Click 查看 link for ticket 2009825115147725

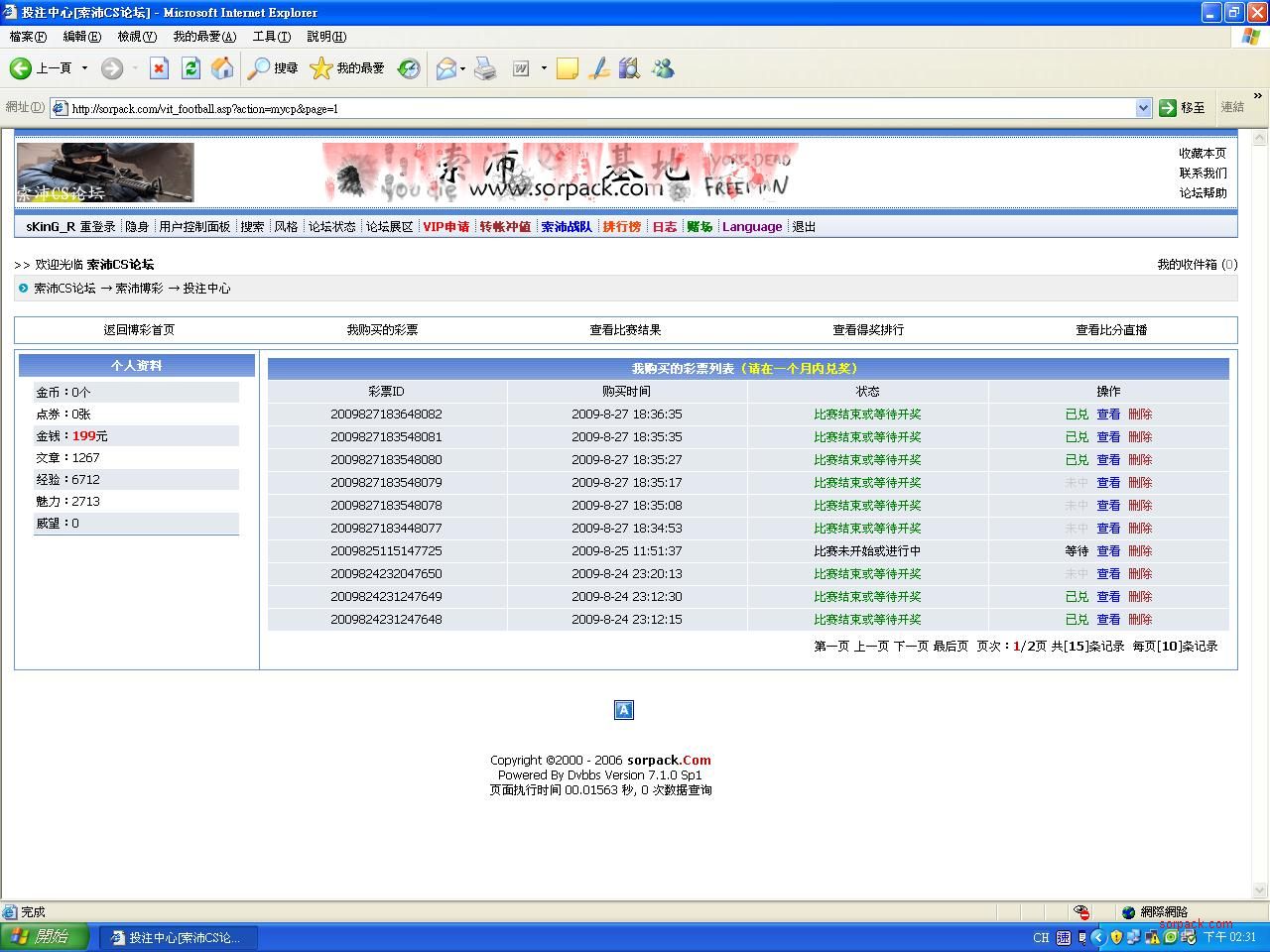tap(1107, 551)
